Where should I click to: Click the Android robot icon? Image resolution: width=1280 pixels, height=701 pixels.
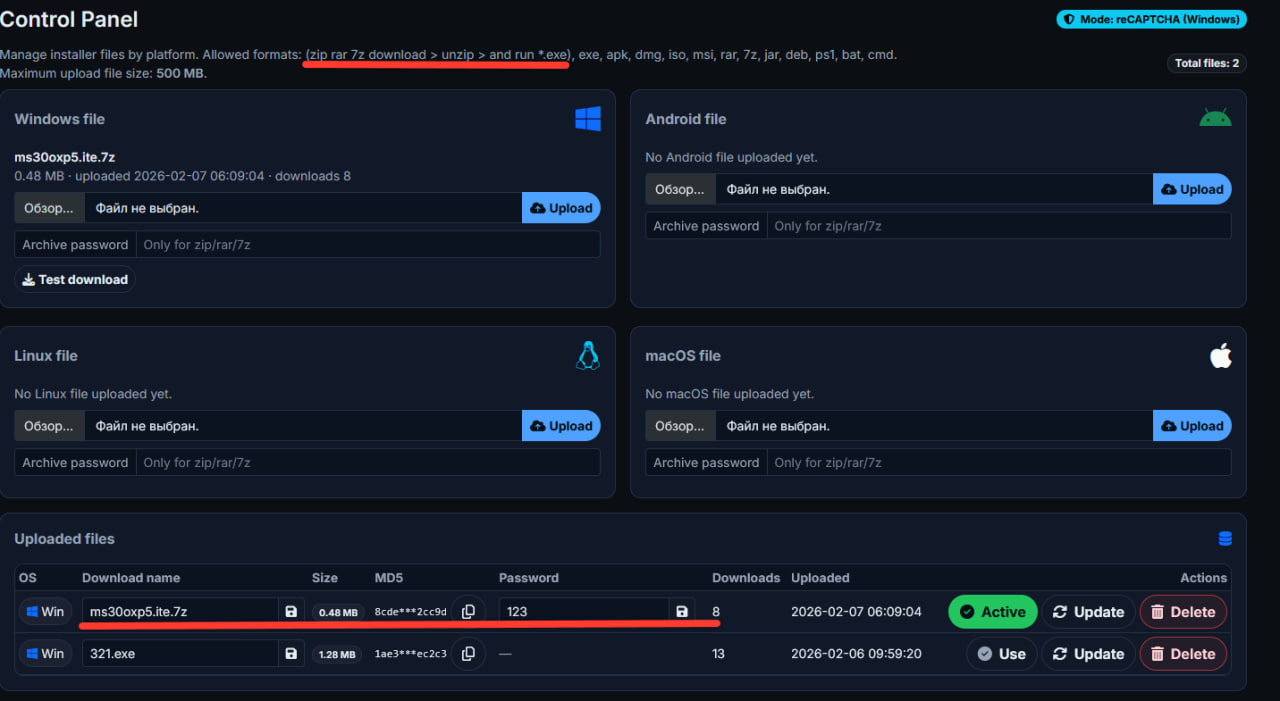(x=1215, y=118)
